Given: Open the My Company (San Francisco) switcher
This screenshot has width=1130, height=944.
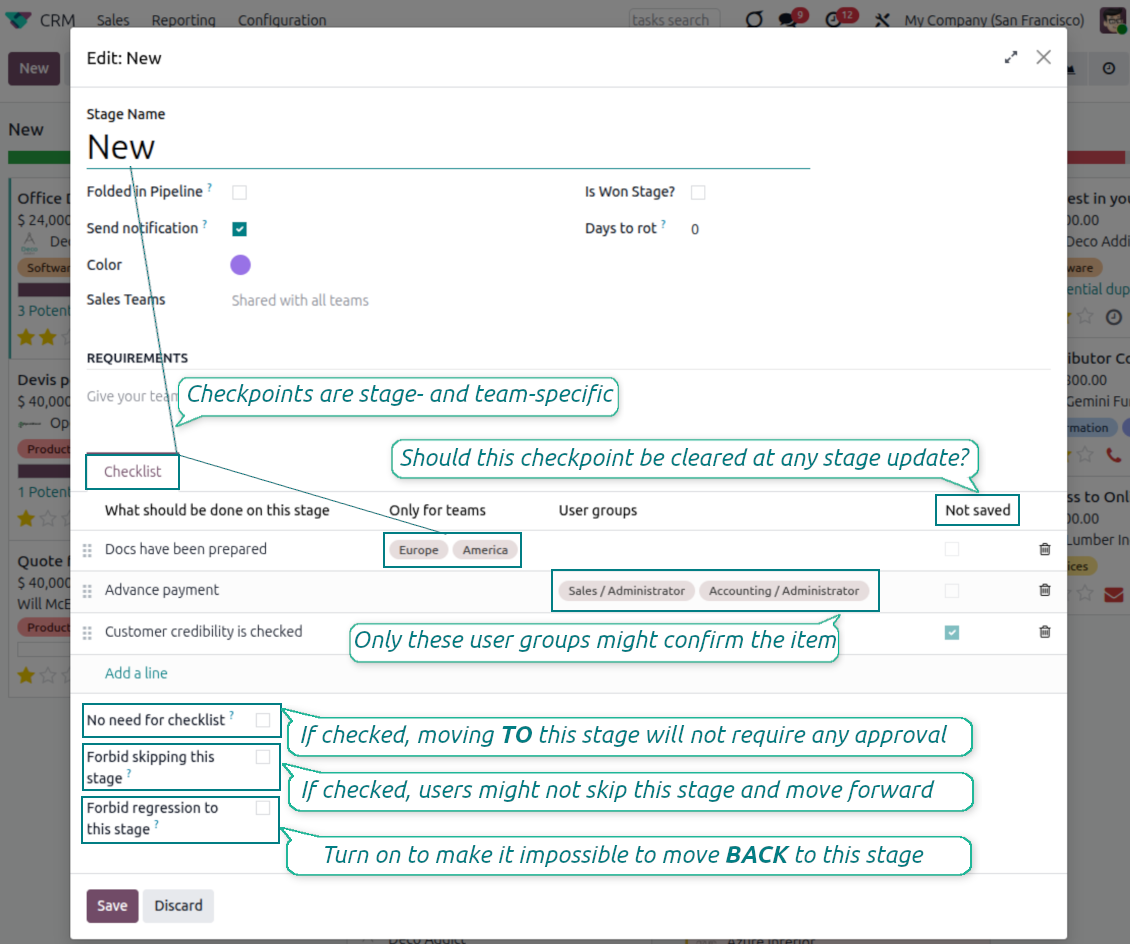Looking at the screenshot, I should pyautogui.click(x=993, y=20).
